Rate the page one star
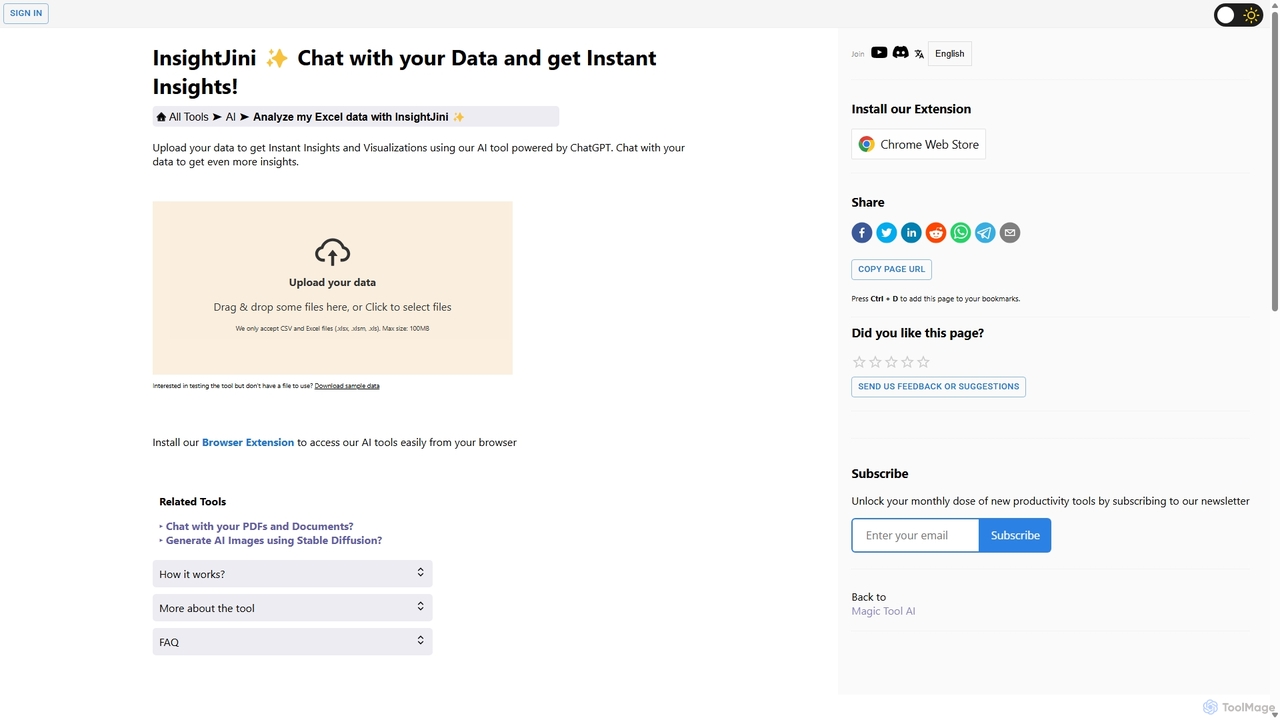 point(859,362)
